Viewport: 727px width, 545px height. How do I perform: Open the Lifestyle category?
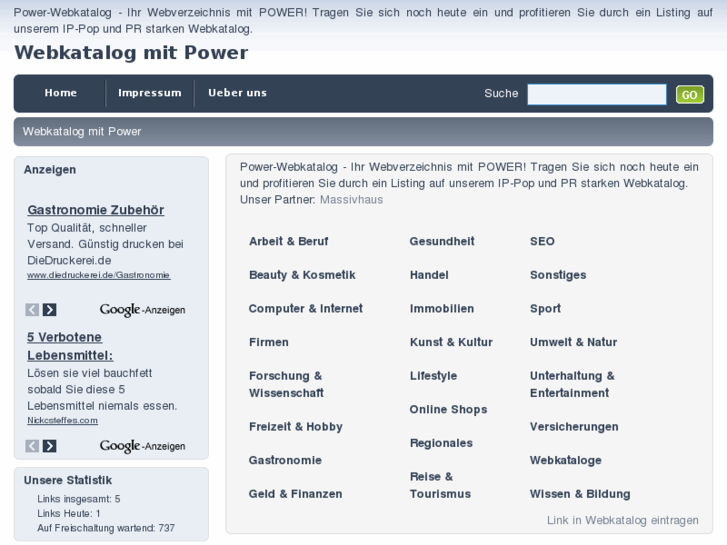pyautogui.click(x=434, y=376)
